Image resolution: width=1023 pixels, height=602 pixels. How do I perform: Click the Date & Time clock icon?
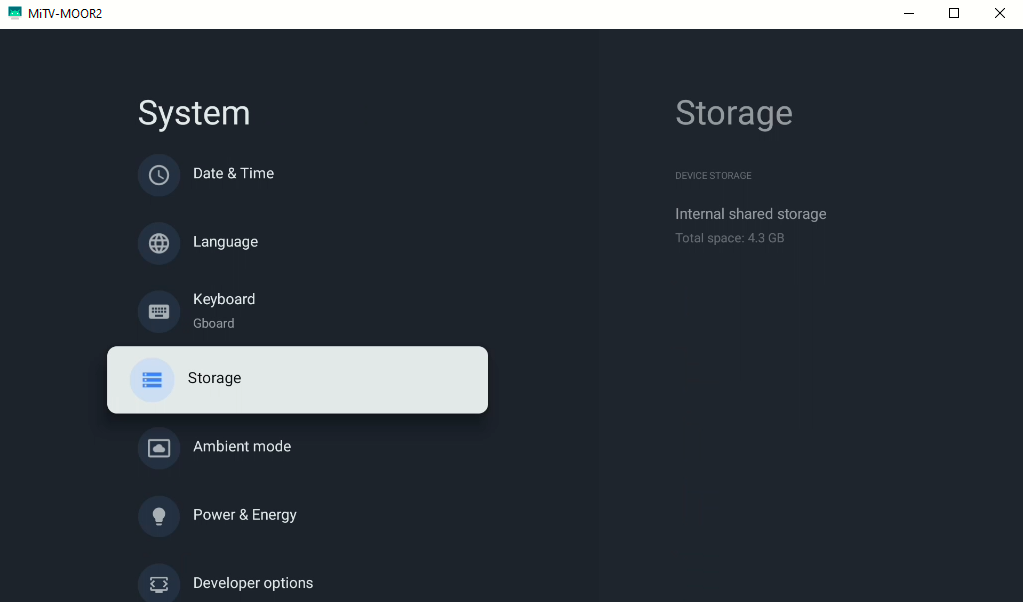[159, 175]
